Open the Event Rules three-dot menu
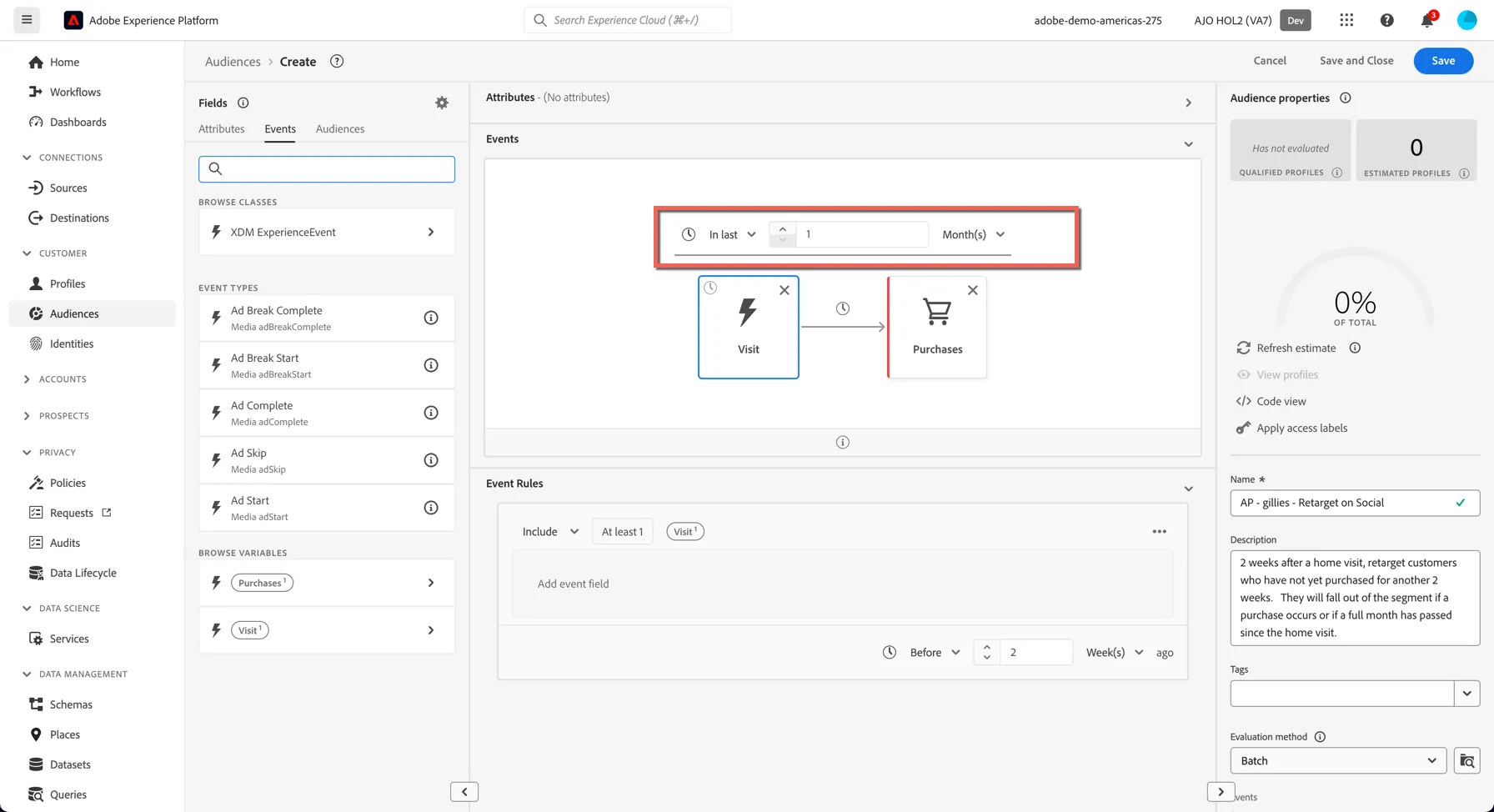The image size is (1494, 812). pyautogui.click(x=1159, y=531)
